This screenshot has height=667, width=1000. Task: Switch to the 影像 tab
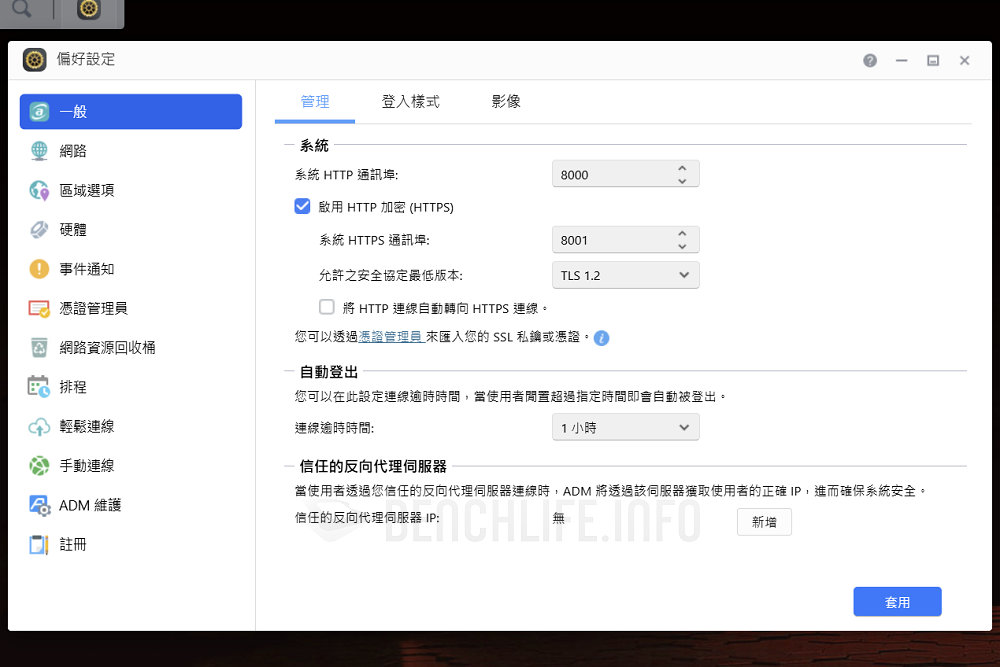pos(505,102)
